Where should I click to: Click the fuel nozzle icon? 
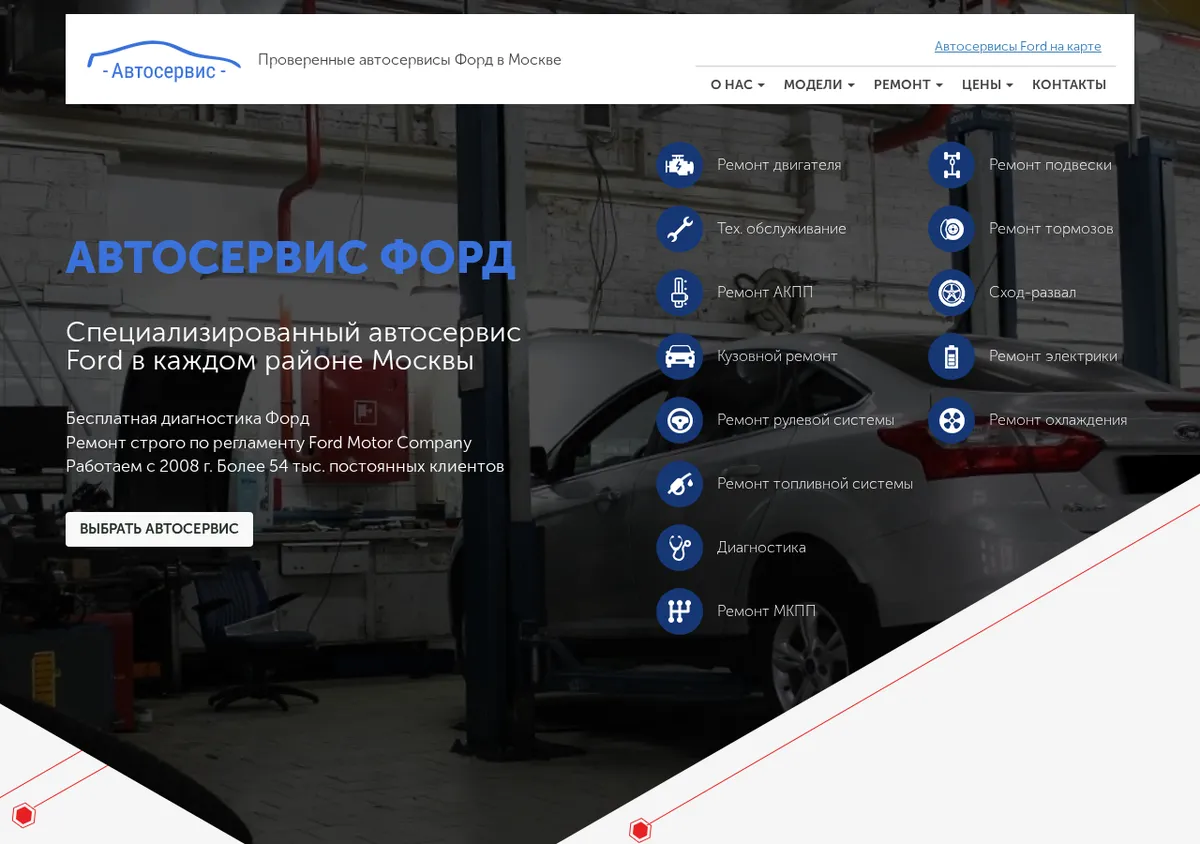tap(680, 484)
